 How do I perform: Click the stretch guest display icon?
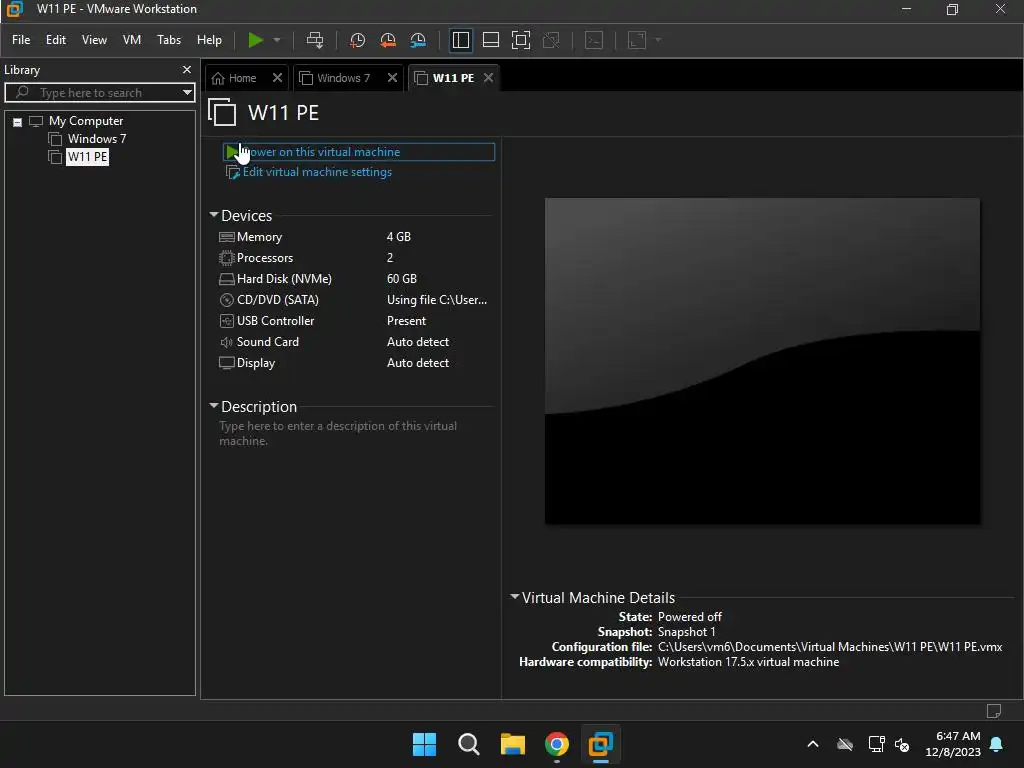(x=637, y=40)
